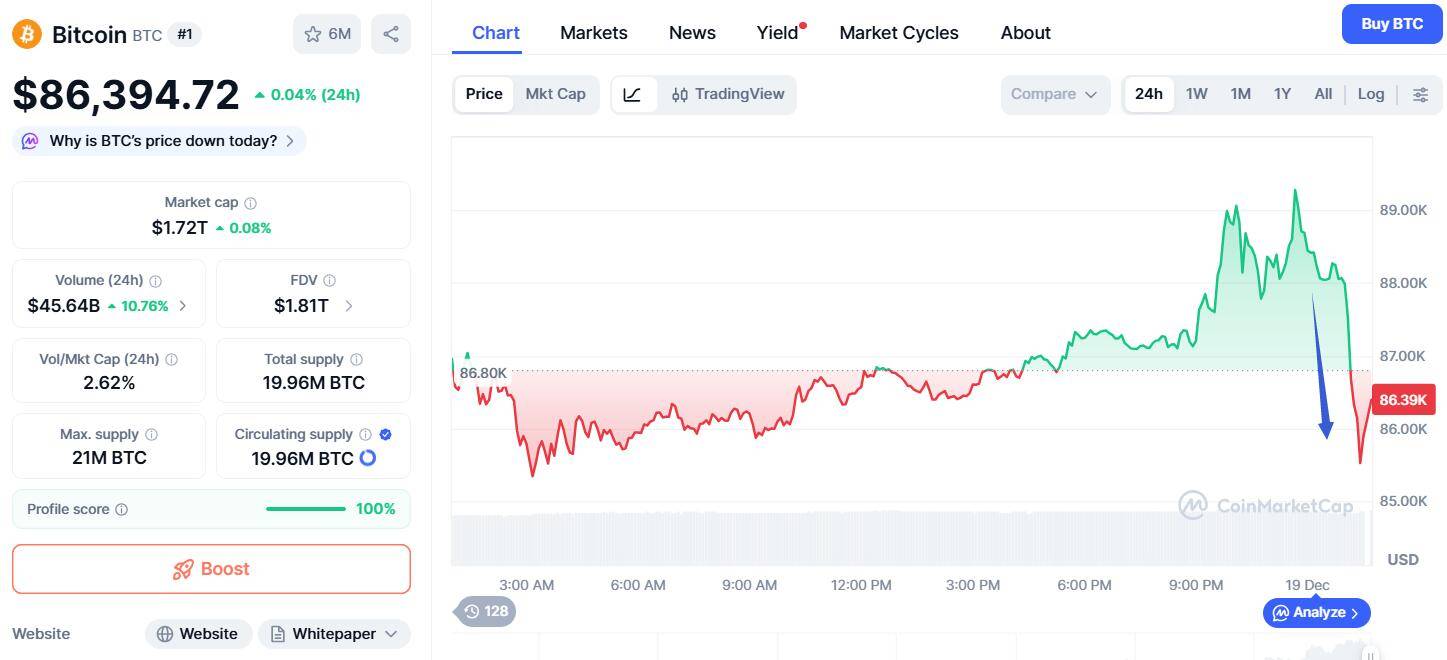The width and height of the screenshot is (1447, 660).
Task: Click the star watchlist icon
Action: coord(313,34)
